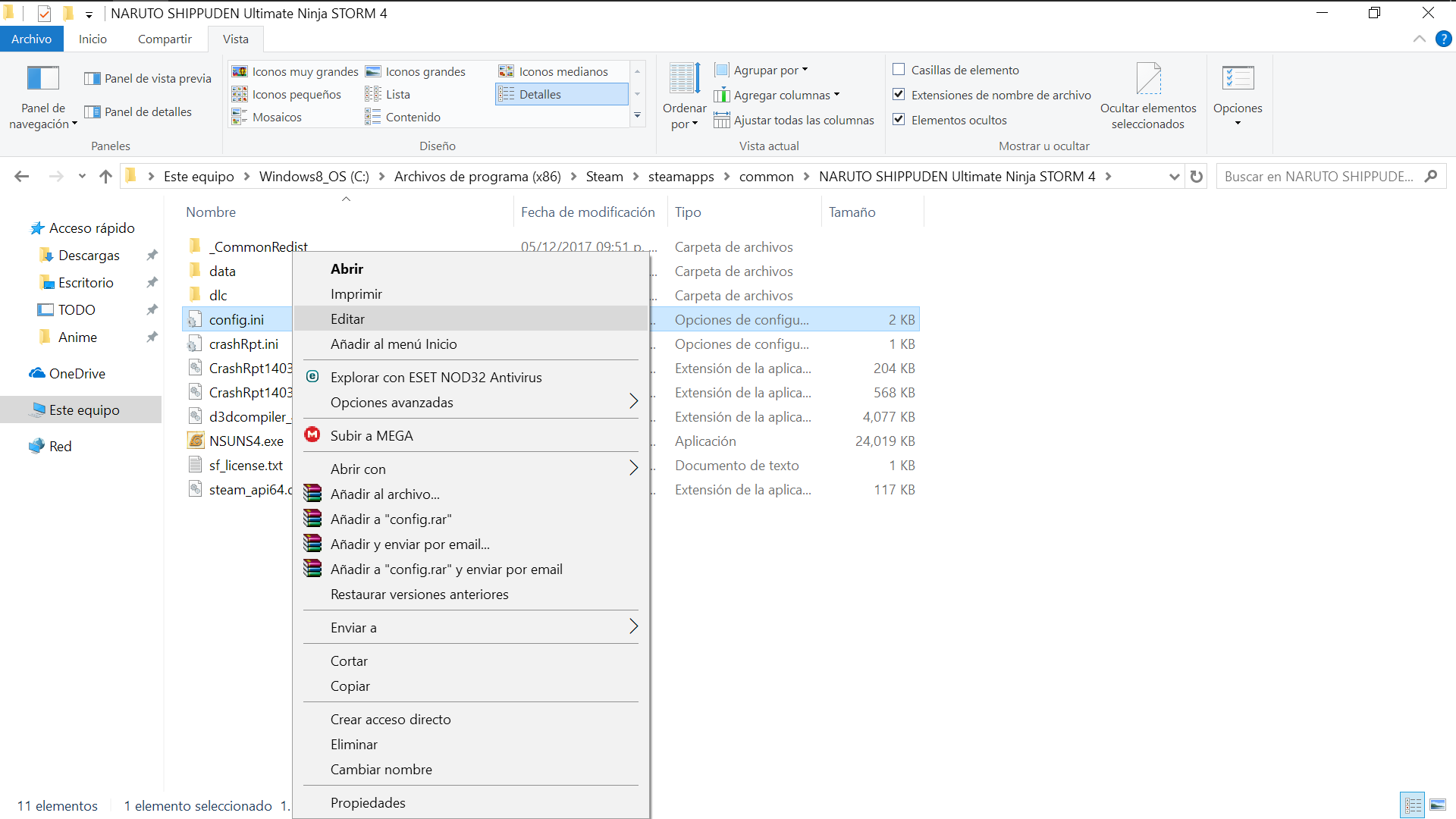Sort by Tamaño column header
Image resolution: width=1456 pixels, height=819 pixels.
point(852,212)
